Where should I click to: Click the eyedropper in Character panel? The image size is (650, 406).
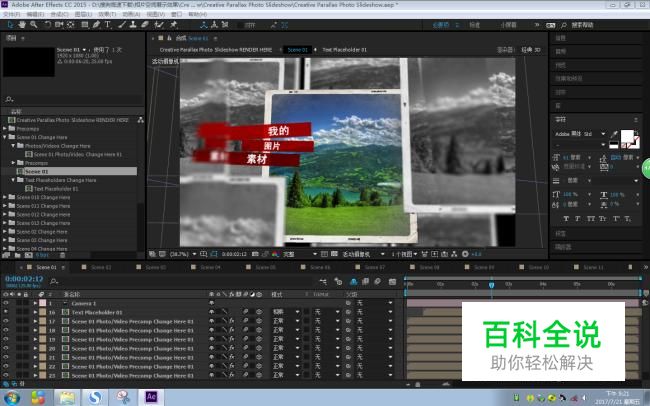coord(614,134)
